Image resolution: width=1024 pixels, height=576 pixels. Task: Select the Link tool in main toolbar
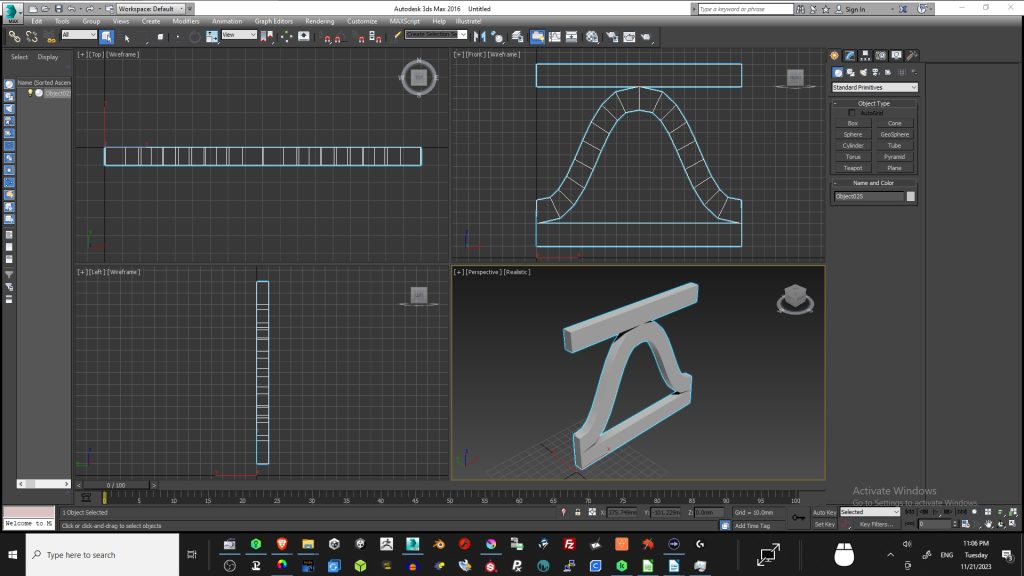14,37
